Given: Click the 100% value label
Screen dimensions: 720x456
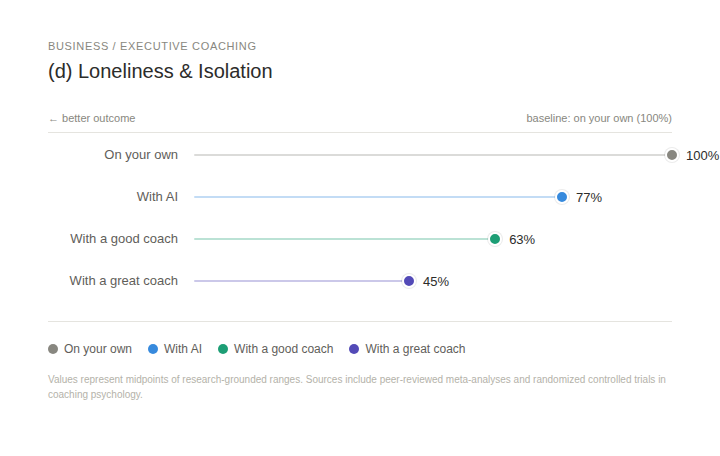Looking at the screenshot, I should point(702,156).
